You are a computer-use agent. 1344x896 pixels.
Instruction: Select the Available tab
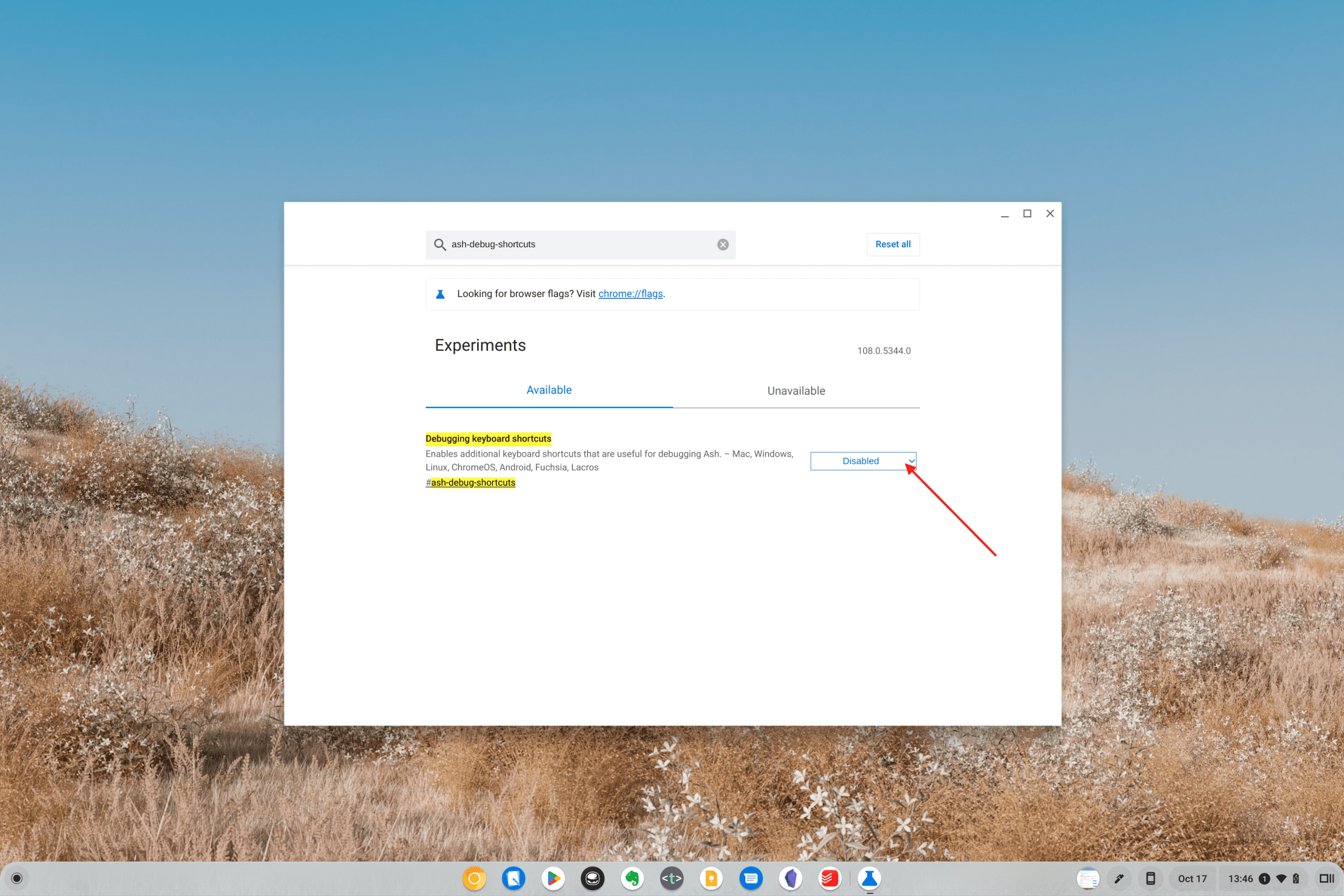(x=549, y=391)
